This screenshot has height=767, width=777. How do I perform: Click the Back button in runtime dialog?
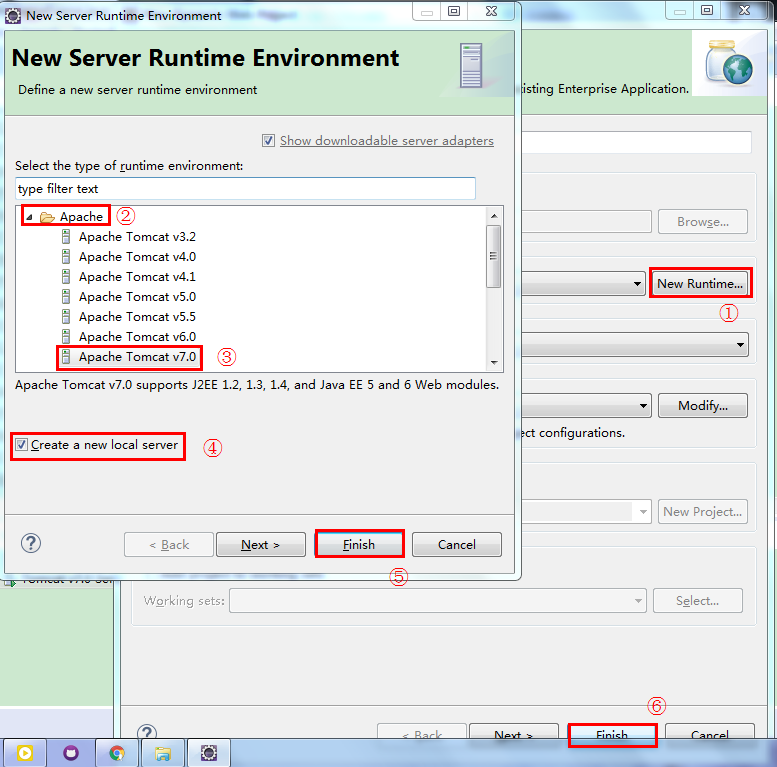(169, 545)
